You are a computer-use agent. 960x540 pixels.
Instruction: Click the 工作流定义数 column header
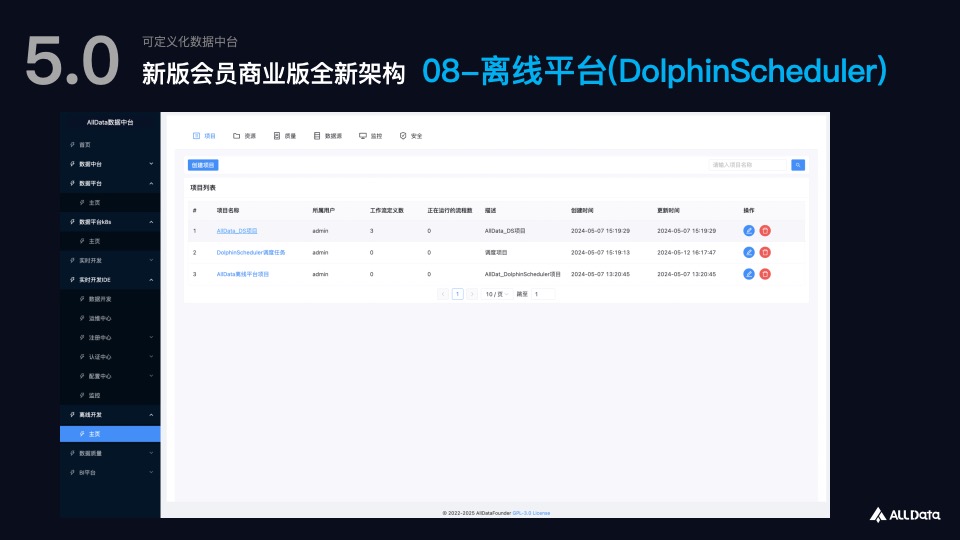click(x=386, y=211)
